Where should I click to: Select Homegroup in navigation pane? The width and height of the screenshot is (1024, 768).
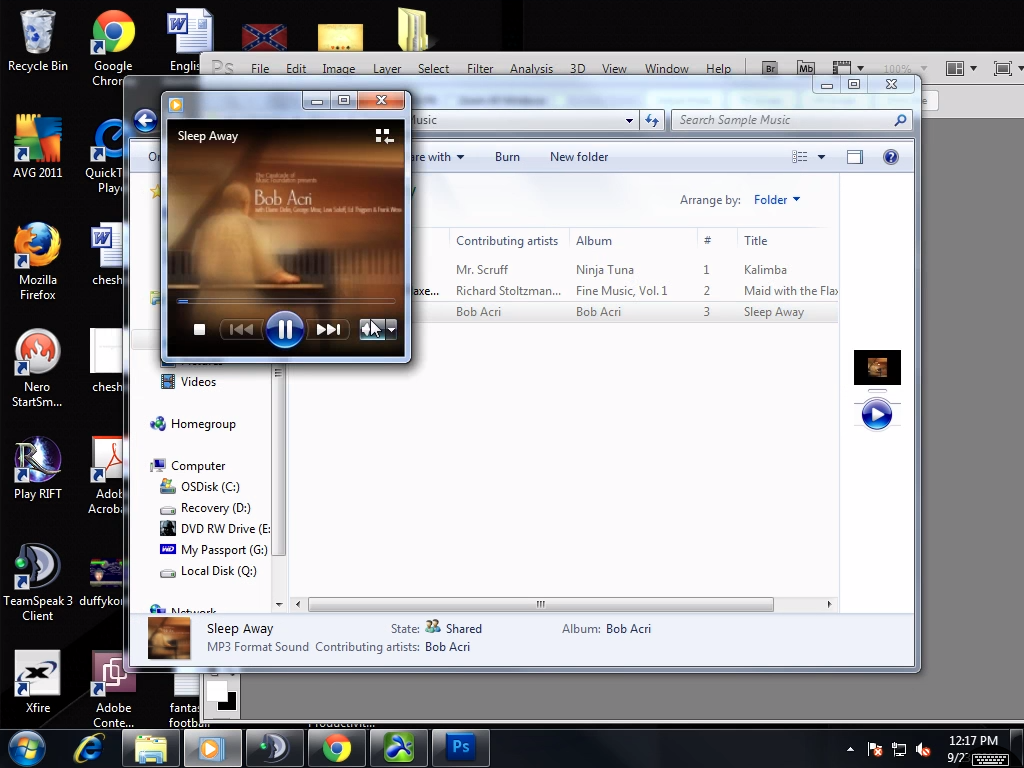click(193, 424)
